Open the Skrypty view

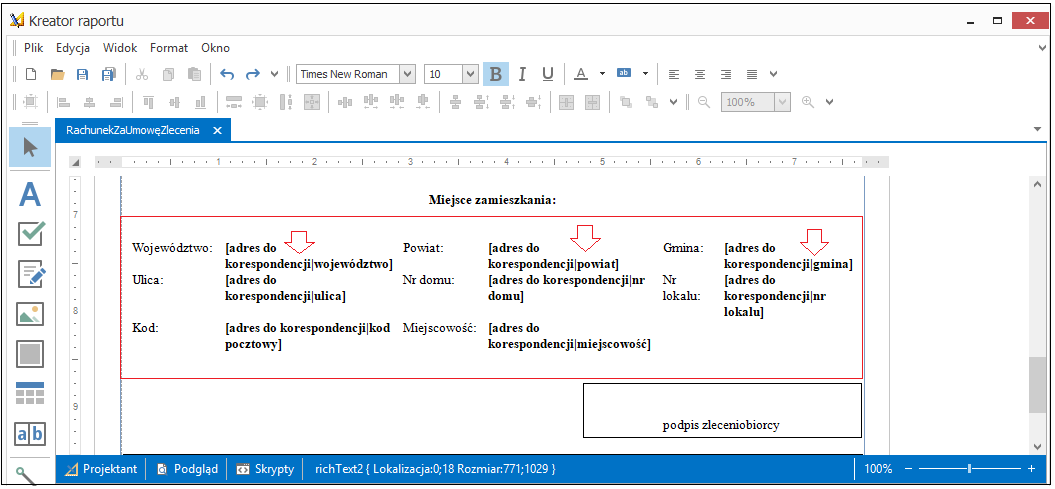[265, 469]
